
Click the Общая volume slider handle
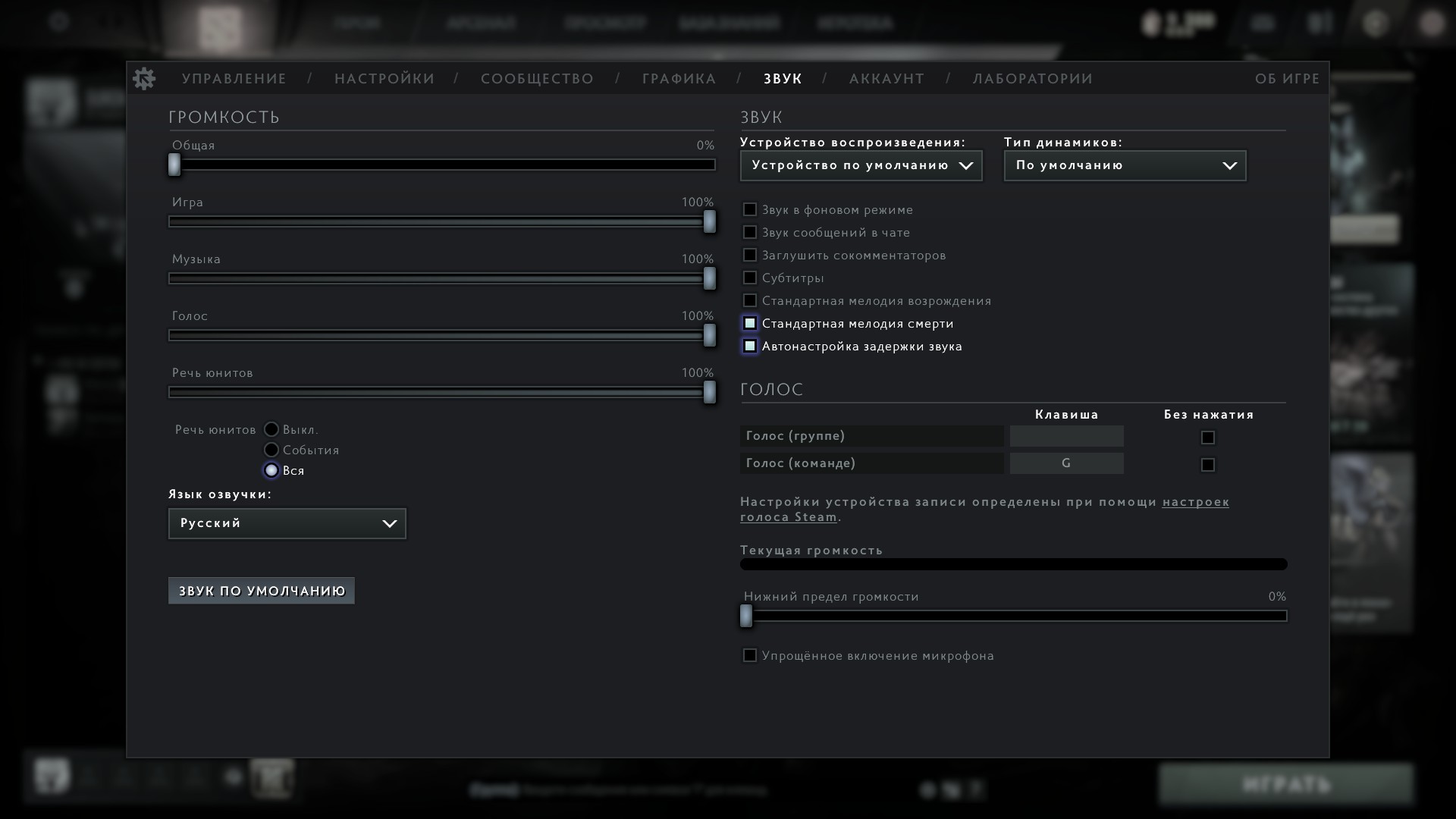(x=174, y=165)
